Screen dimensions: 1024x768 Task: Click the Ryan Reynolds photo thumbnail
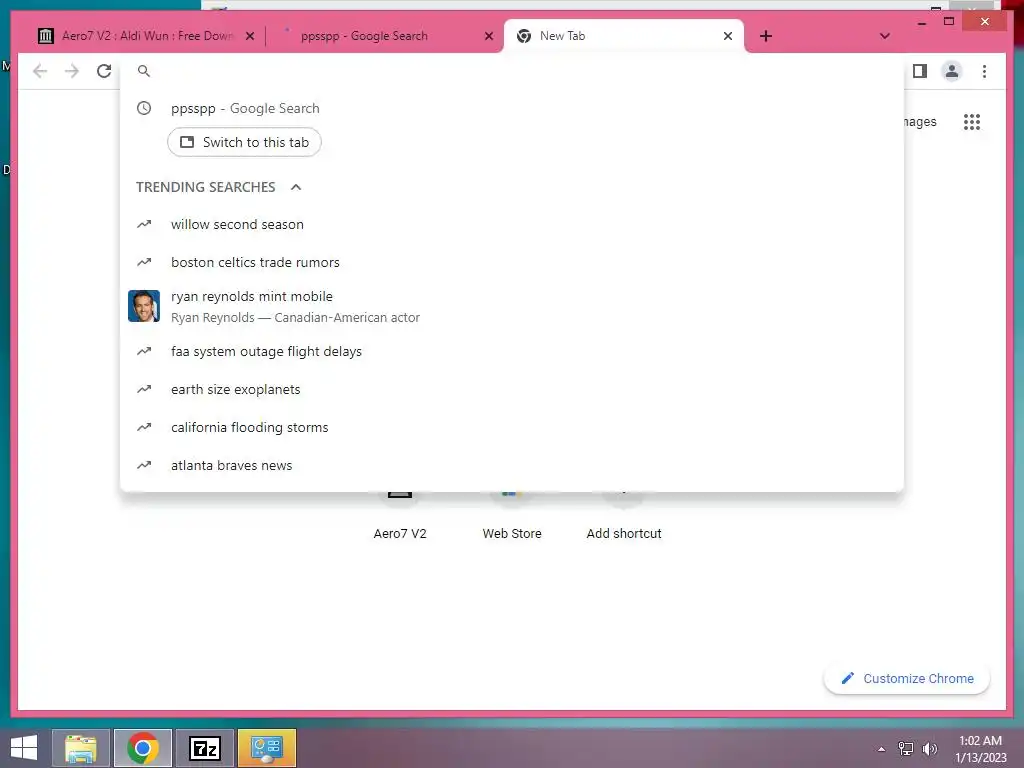click(x=144, y=306)
